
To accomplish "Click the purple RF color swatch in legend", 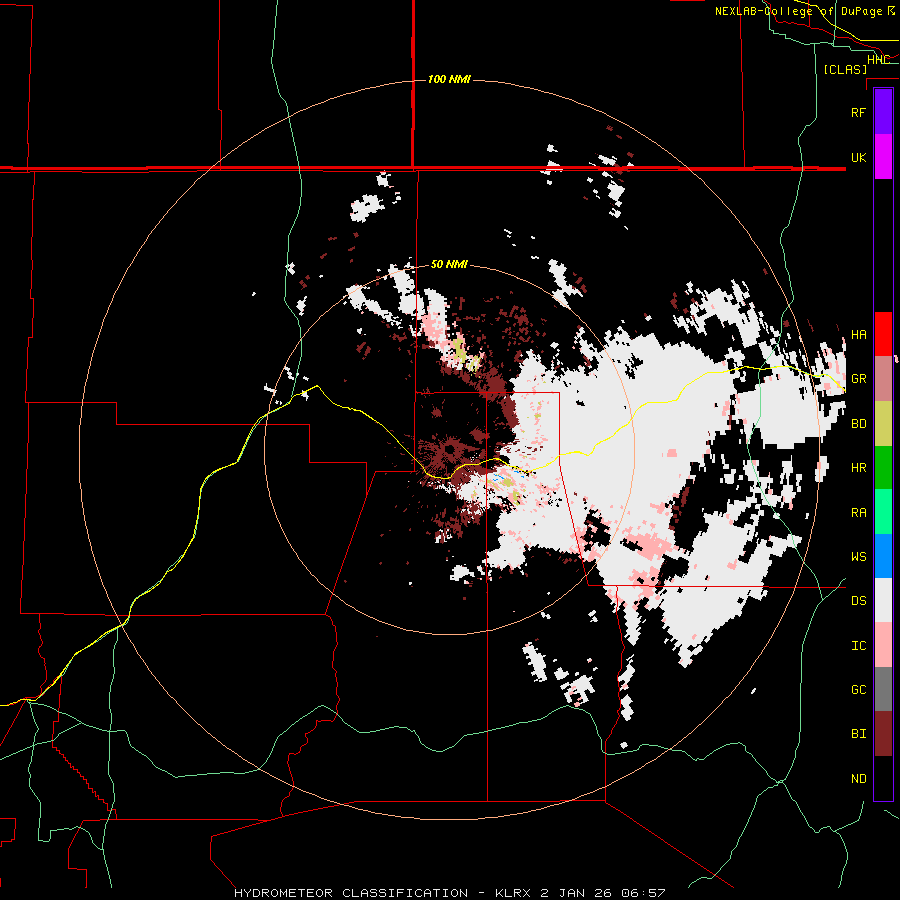I will (x=883, y=112).
